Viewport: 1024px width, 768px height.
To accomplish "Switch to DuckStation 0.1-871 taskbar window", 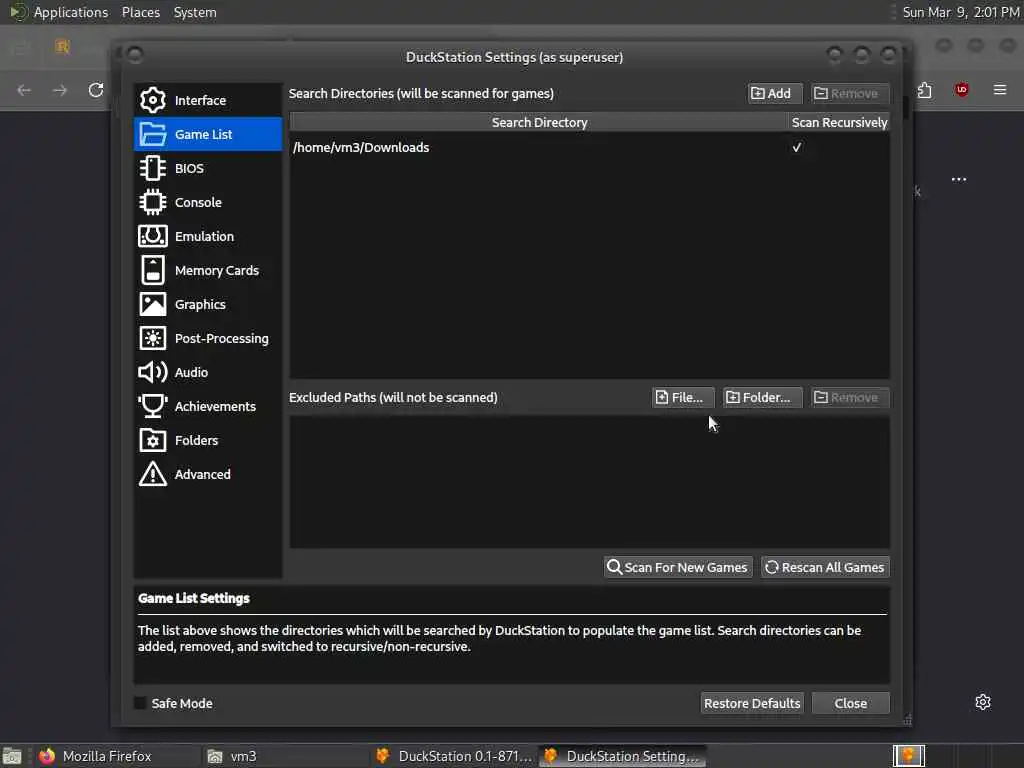I will 454,756.
